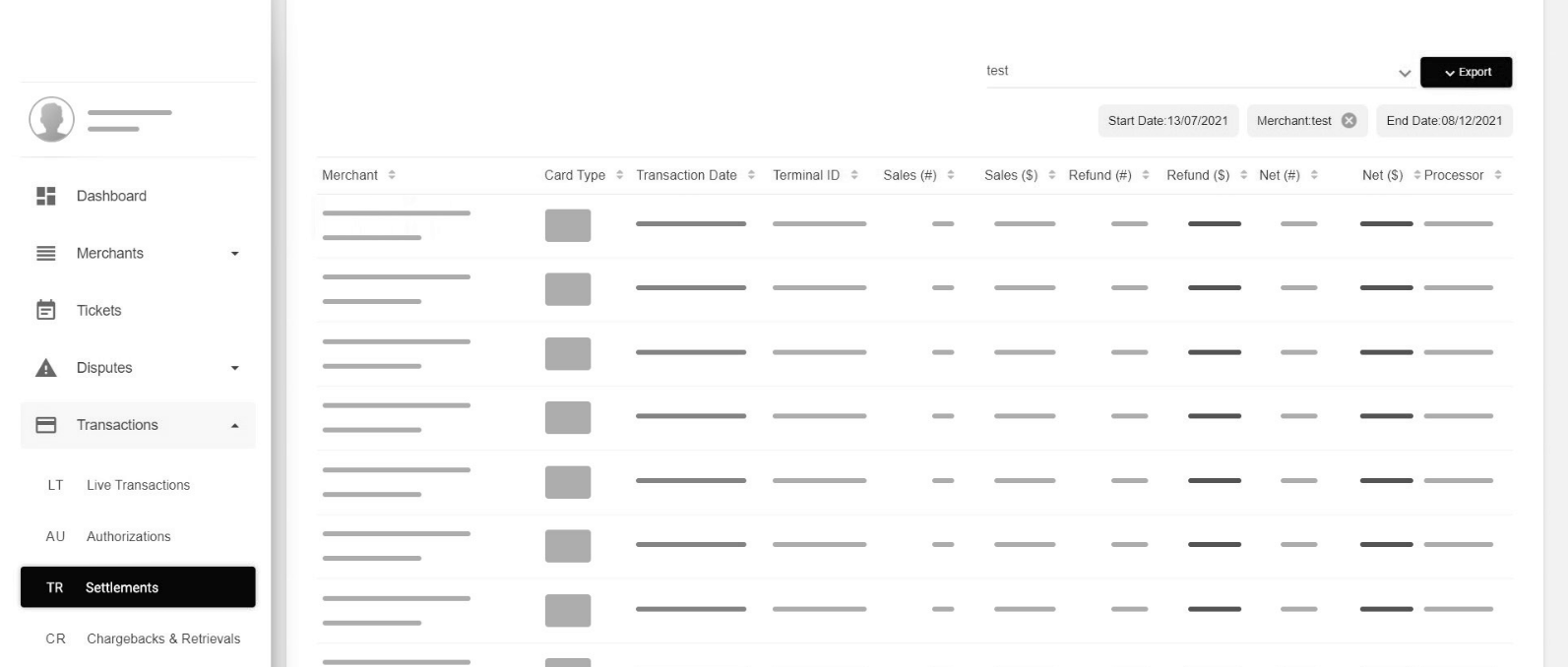
Task: Open the merchant 'test' dropdown chevron
Action: click(1405, 74)
